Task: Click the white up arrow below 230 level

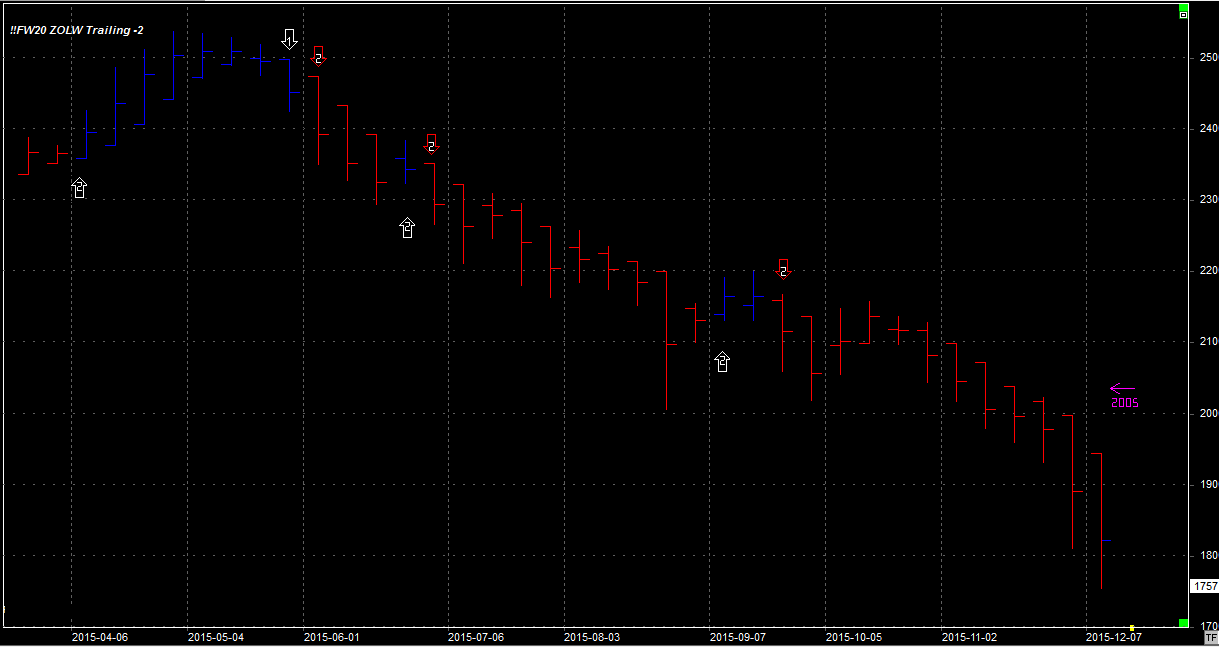Action: 406,228
